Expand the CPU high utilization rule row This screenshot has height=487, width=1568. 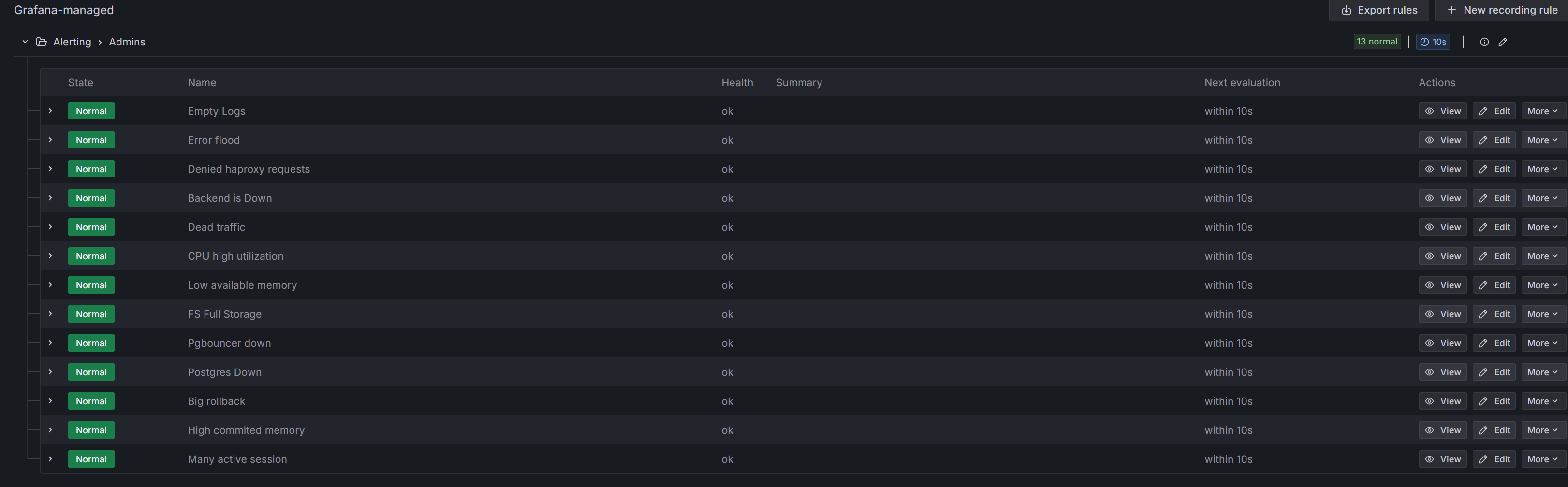[x=50, y=256]
